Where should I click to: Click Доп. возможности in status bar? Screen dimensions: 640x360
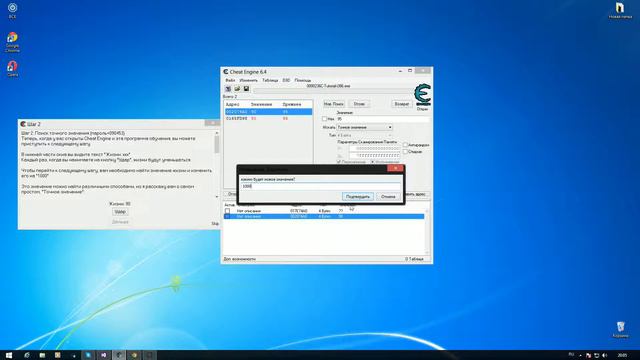click(240, 259)
